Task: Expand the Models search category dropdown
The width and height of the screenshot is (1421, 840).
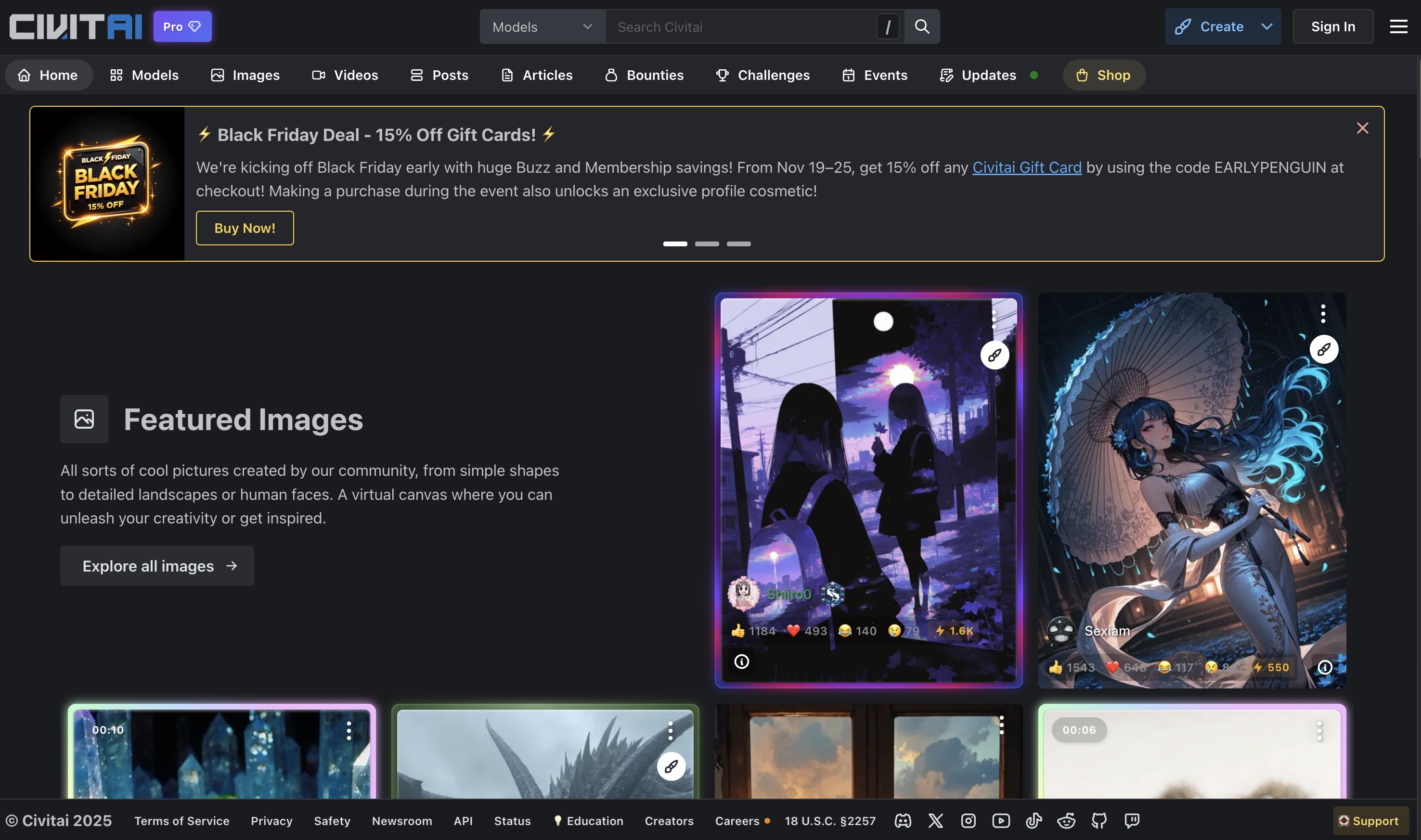Action: (542, 26)
